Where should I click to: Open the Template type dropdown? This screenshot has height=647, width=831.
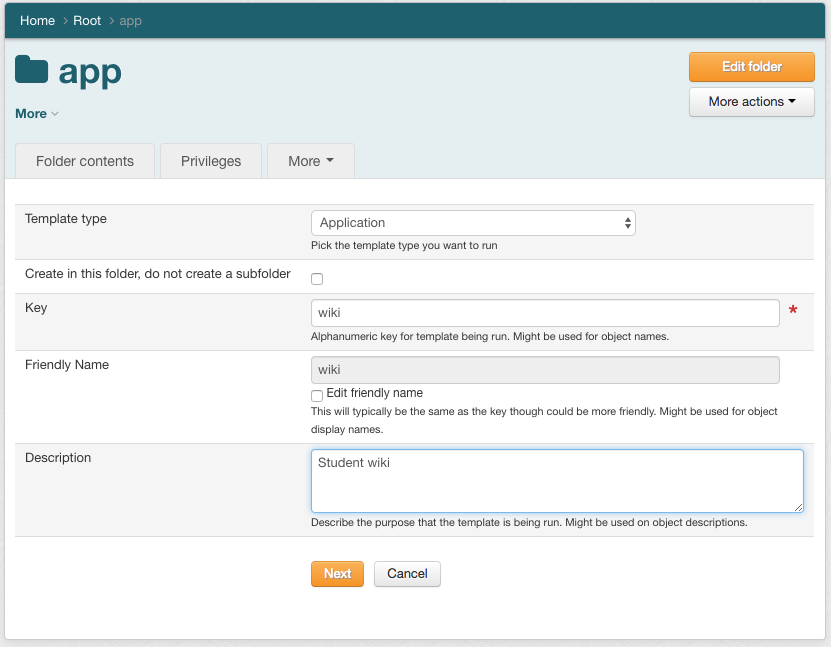coord(473,223)
